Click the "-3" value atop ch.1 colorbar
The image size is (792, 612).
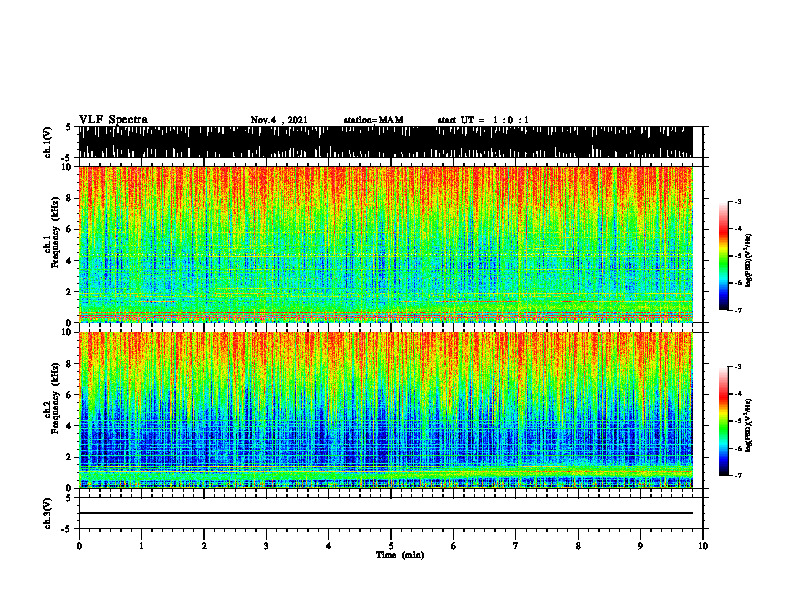(x=737, y=201)
